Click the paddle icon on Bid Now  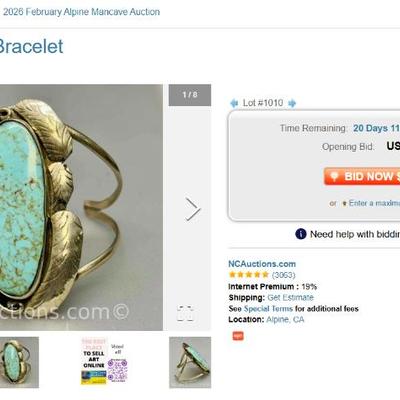(334, 176)
